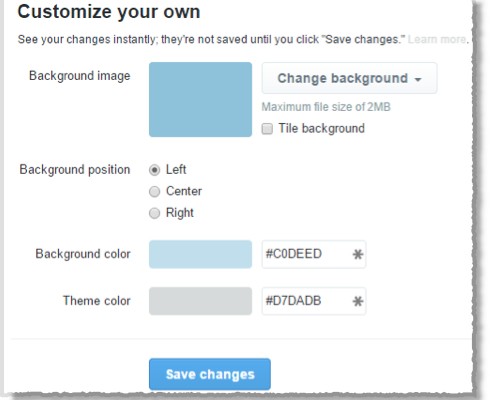Click the Left label text

[176, 170]
